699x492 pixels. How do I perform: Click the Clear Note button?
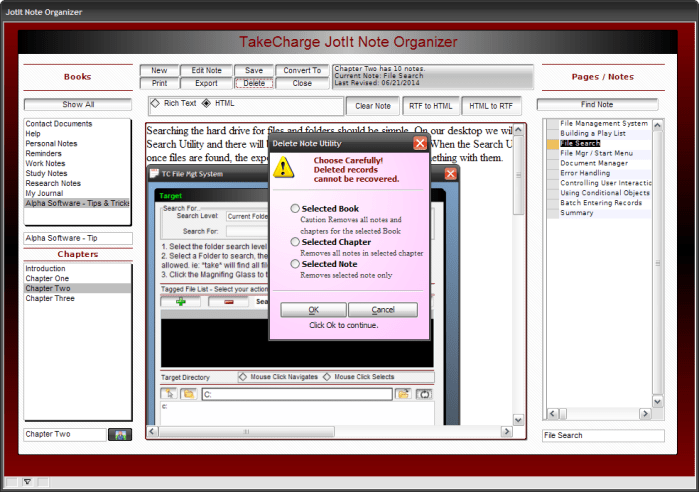coord(373,106)
